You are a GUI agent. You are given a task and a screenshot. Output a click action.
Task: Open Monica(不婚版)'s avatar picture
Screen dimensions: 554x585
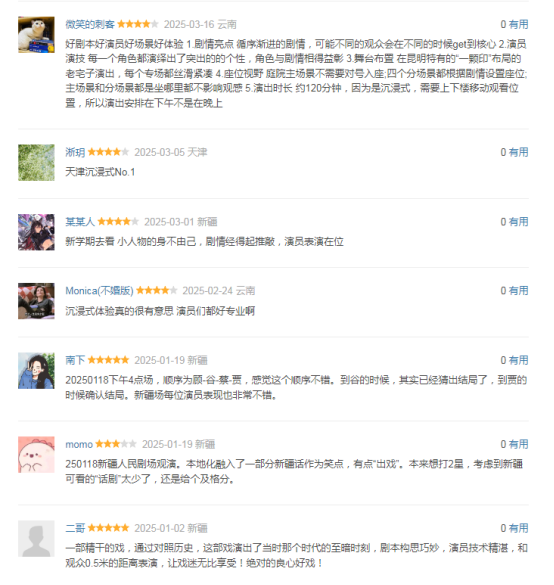[x=36, y=301]
